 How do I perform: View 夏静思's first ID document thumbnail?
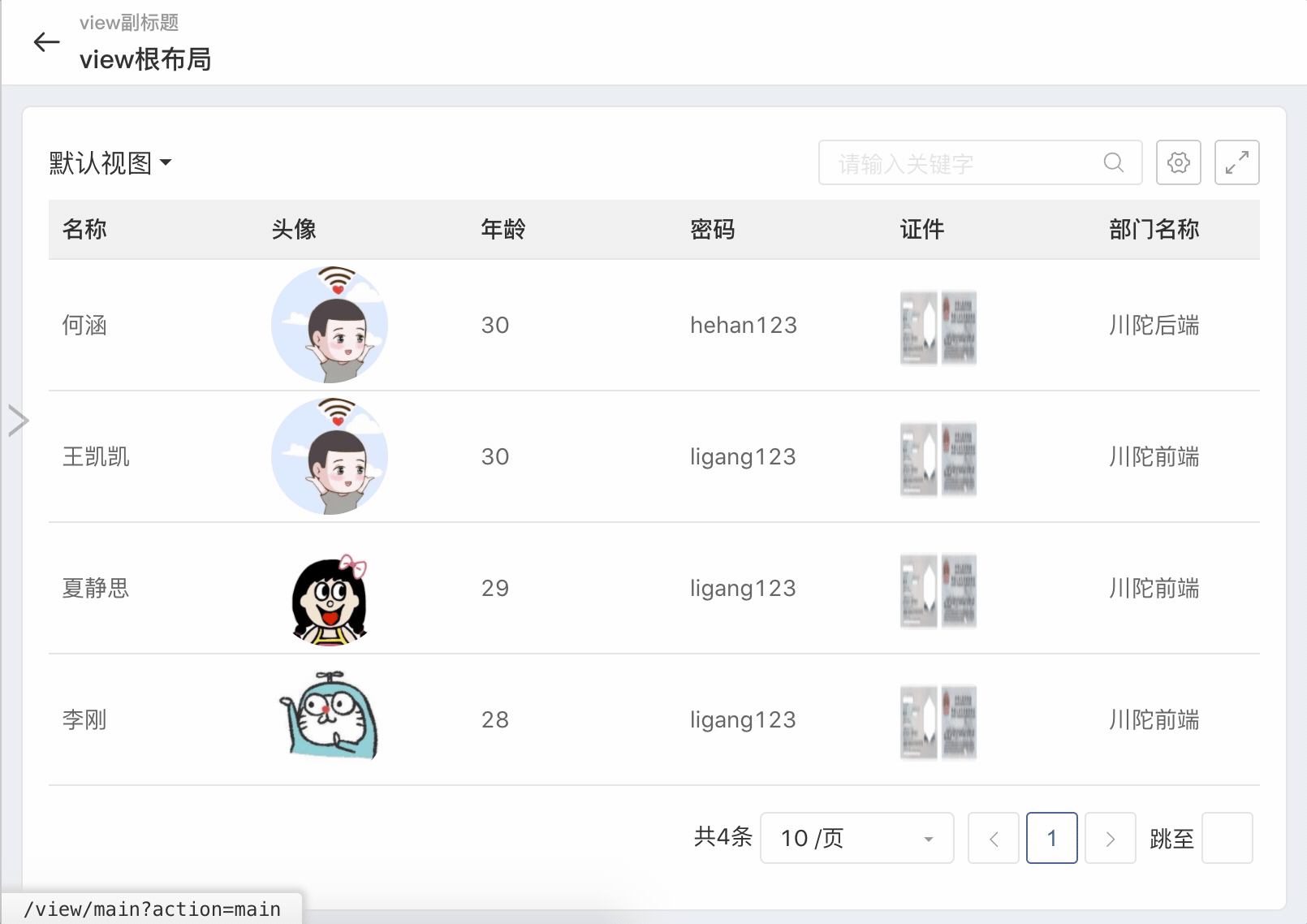(919, 591)
